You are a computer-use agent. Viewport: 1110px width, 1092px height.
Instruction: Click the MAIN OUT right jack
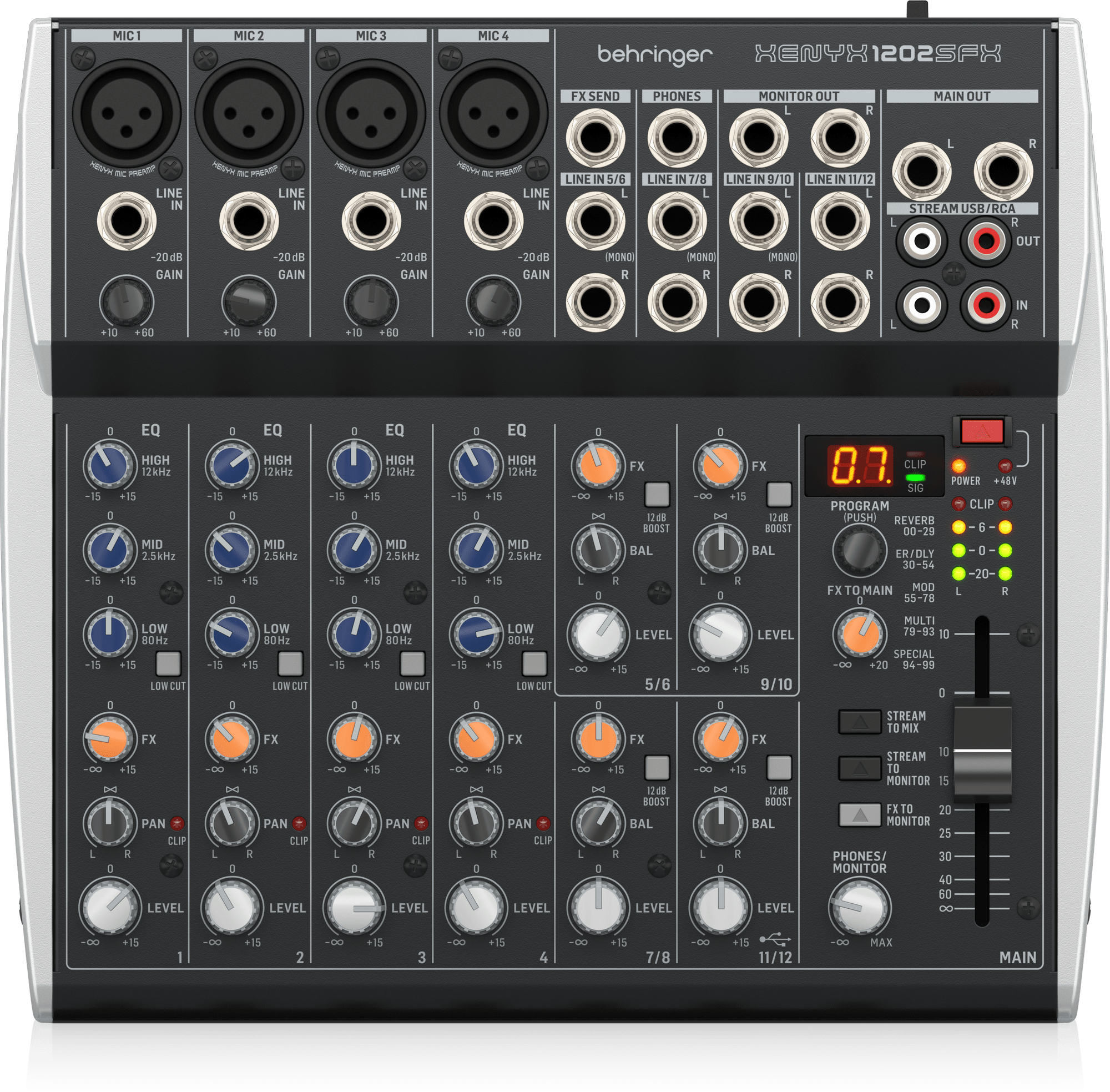(1003, 171)
